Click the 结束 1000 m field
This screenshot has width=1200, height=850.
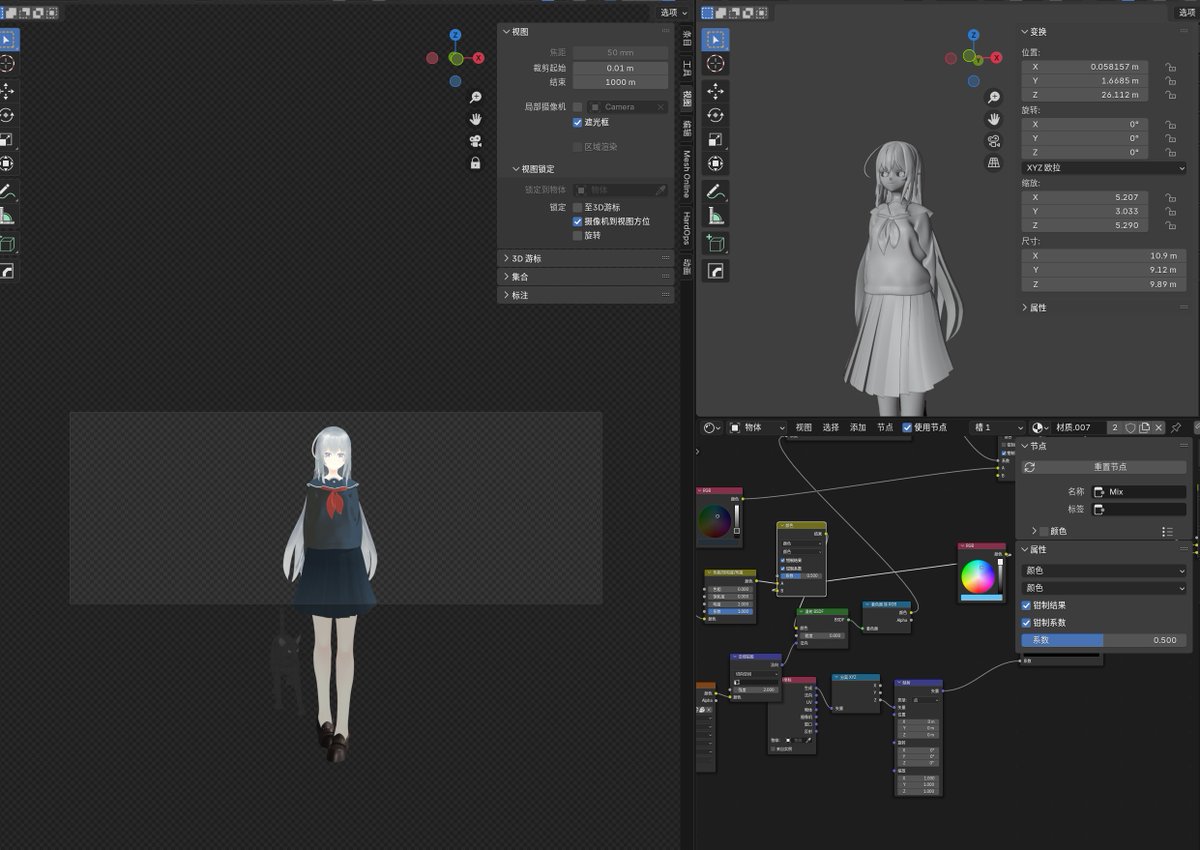[x=621, y=82]
